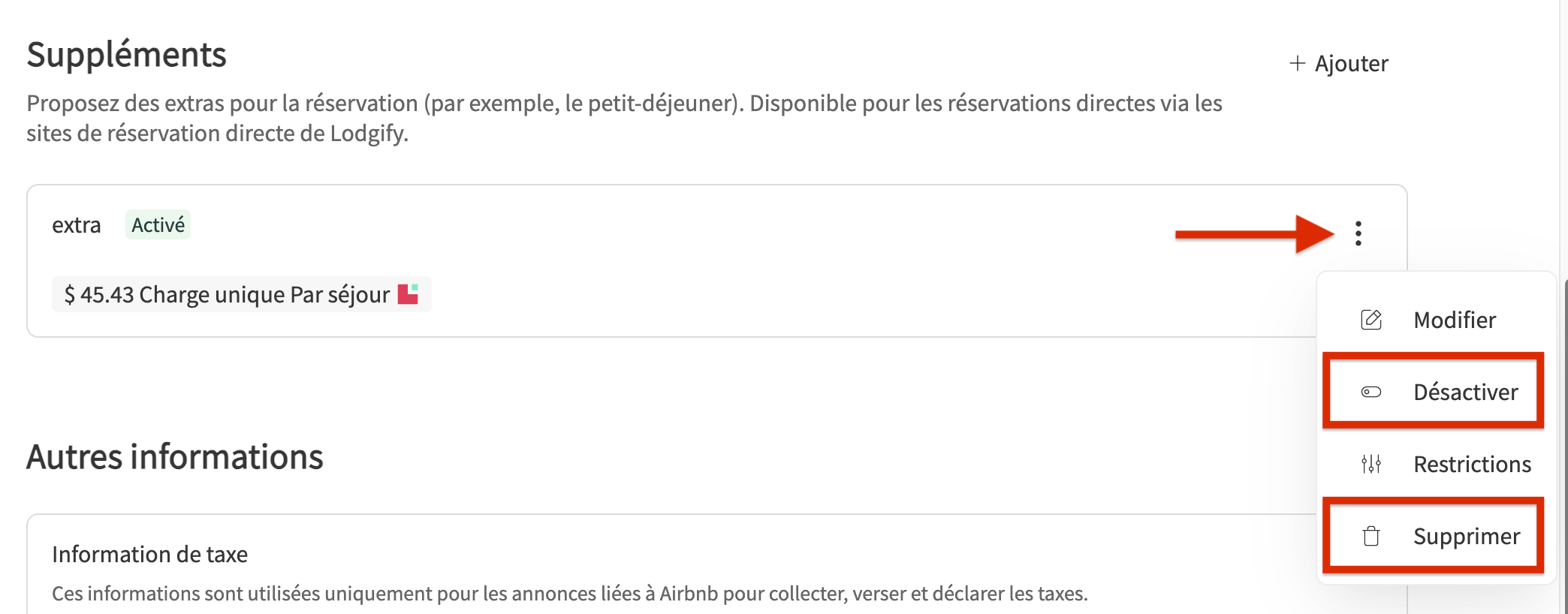Choose Supprimer to delete the extra
Image resolution: width=1568 pixels, height=614 pixels.
click(x=1433, y=535)
